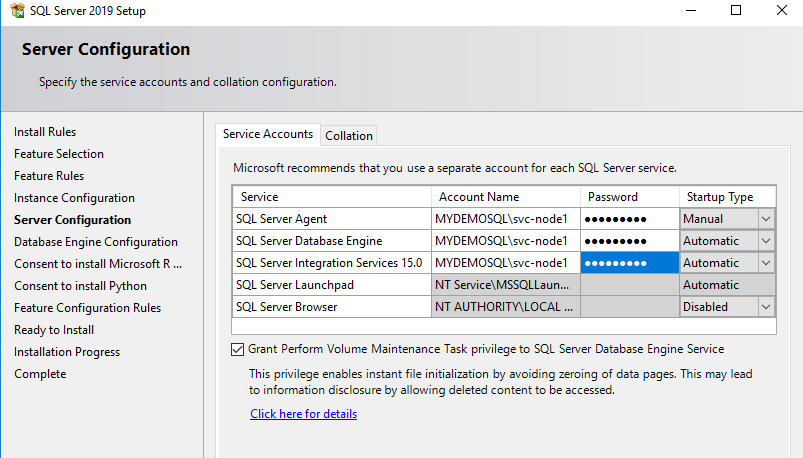Open Integration Services startup type dropdown
The height and width of the screenshot is (458, 803).
coord(766,263)
